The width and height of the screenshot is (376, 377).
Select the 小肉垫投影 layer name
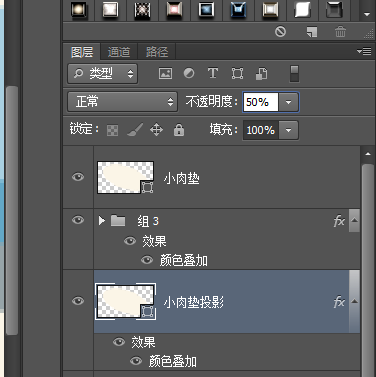194,302
